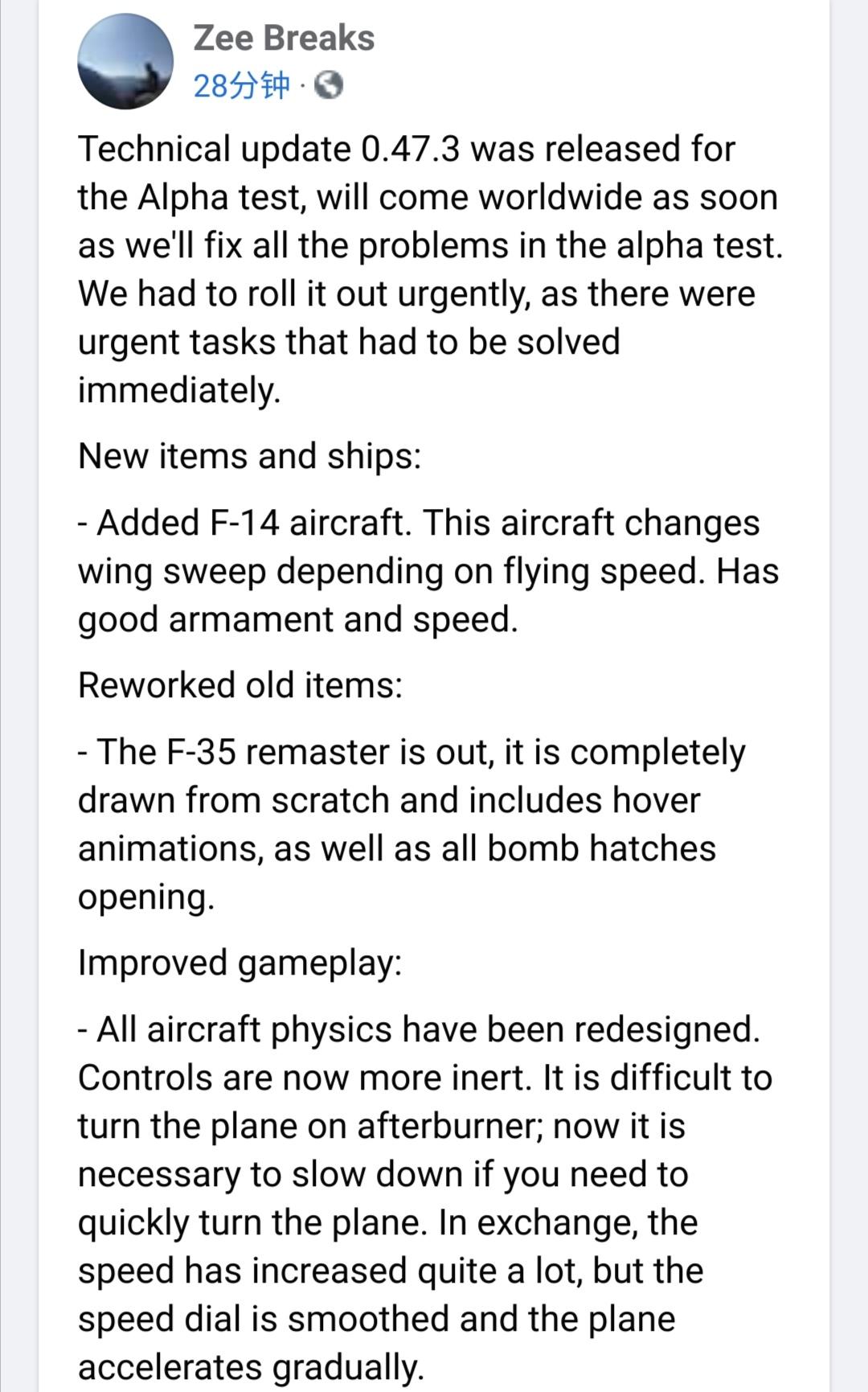The height and width of the screenshot is (1392, 868).
Task: Tap the word 'opening.' after bomb hatches
Action: pyautogui.click(x=146, y=897)
